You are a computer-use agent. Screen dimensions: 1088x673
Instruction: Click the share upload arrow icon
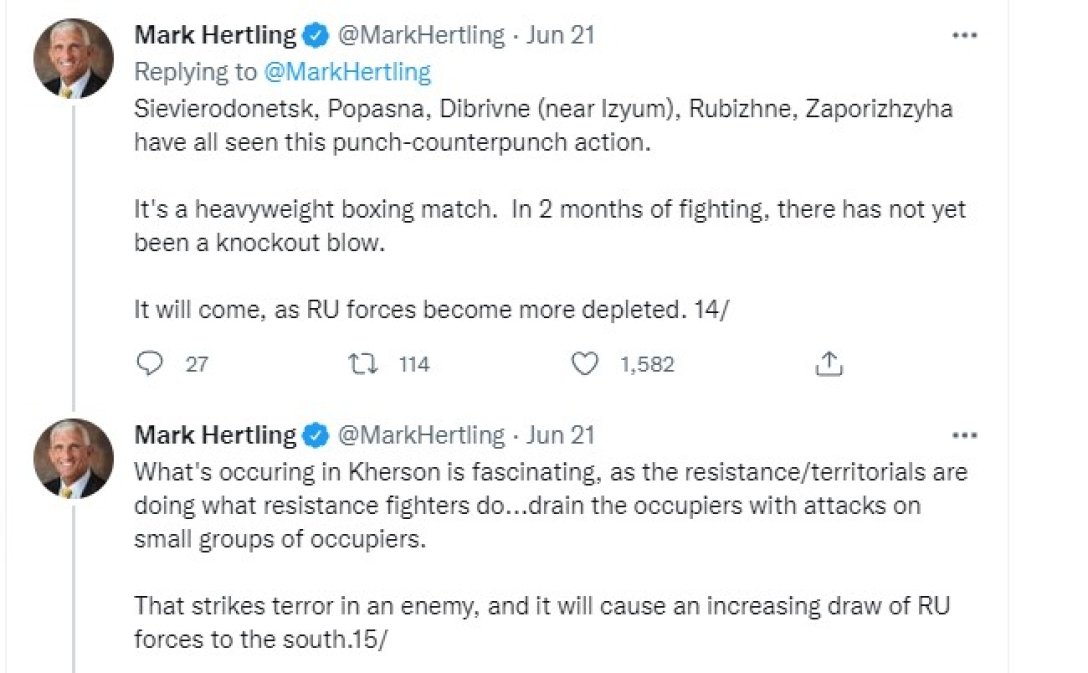pyautogui.click(x=829, y=365)
